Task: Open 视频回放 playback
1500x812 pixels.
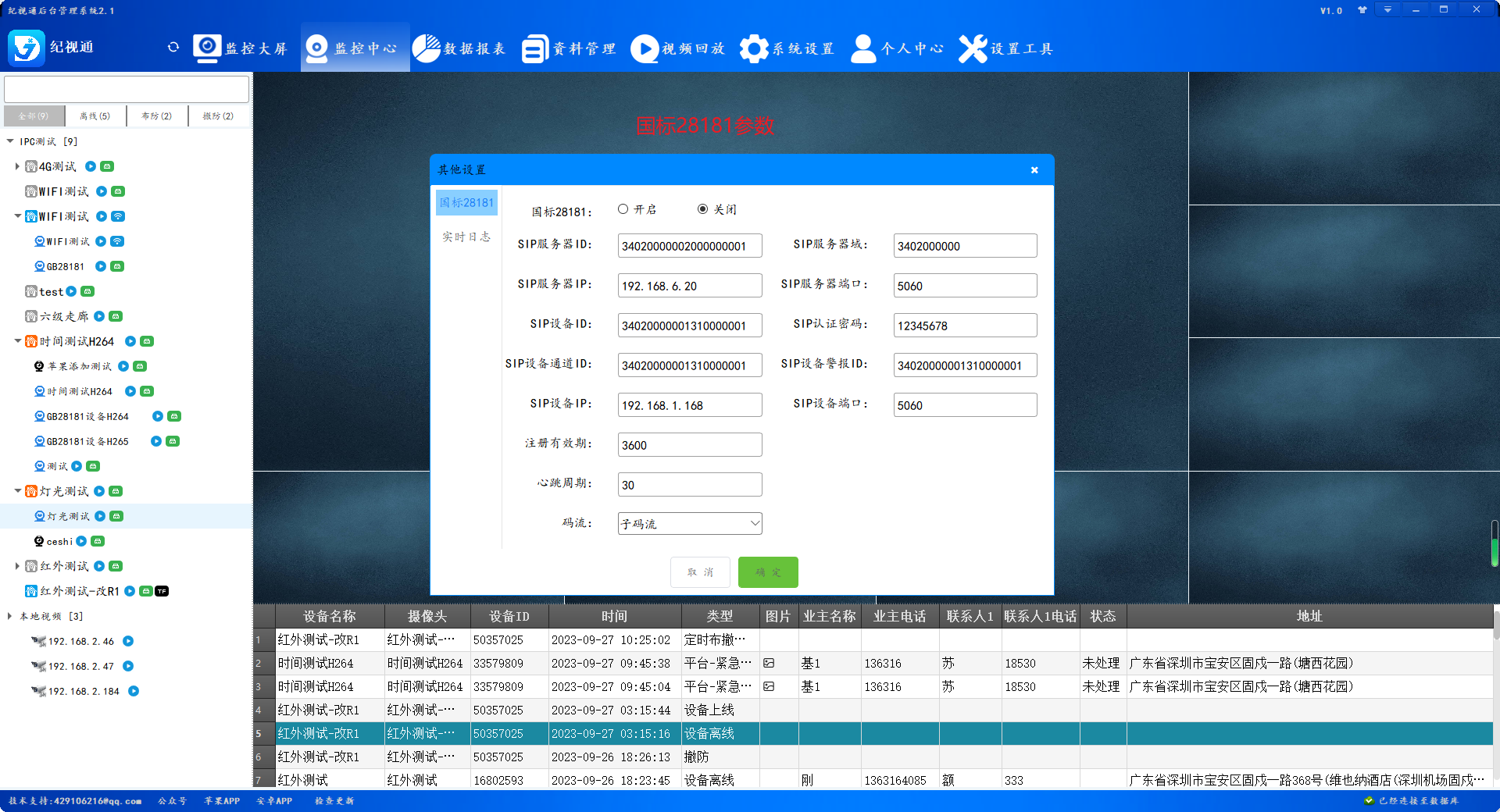Action: coord(677,48)
